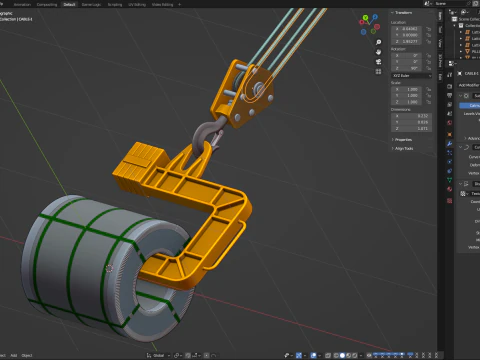Open the Object Constraints properties tab
Image resolution: width=480 pixels, height=360 pixels.
[449, 171]
